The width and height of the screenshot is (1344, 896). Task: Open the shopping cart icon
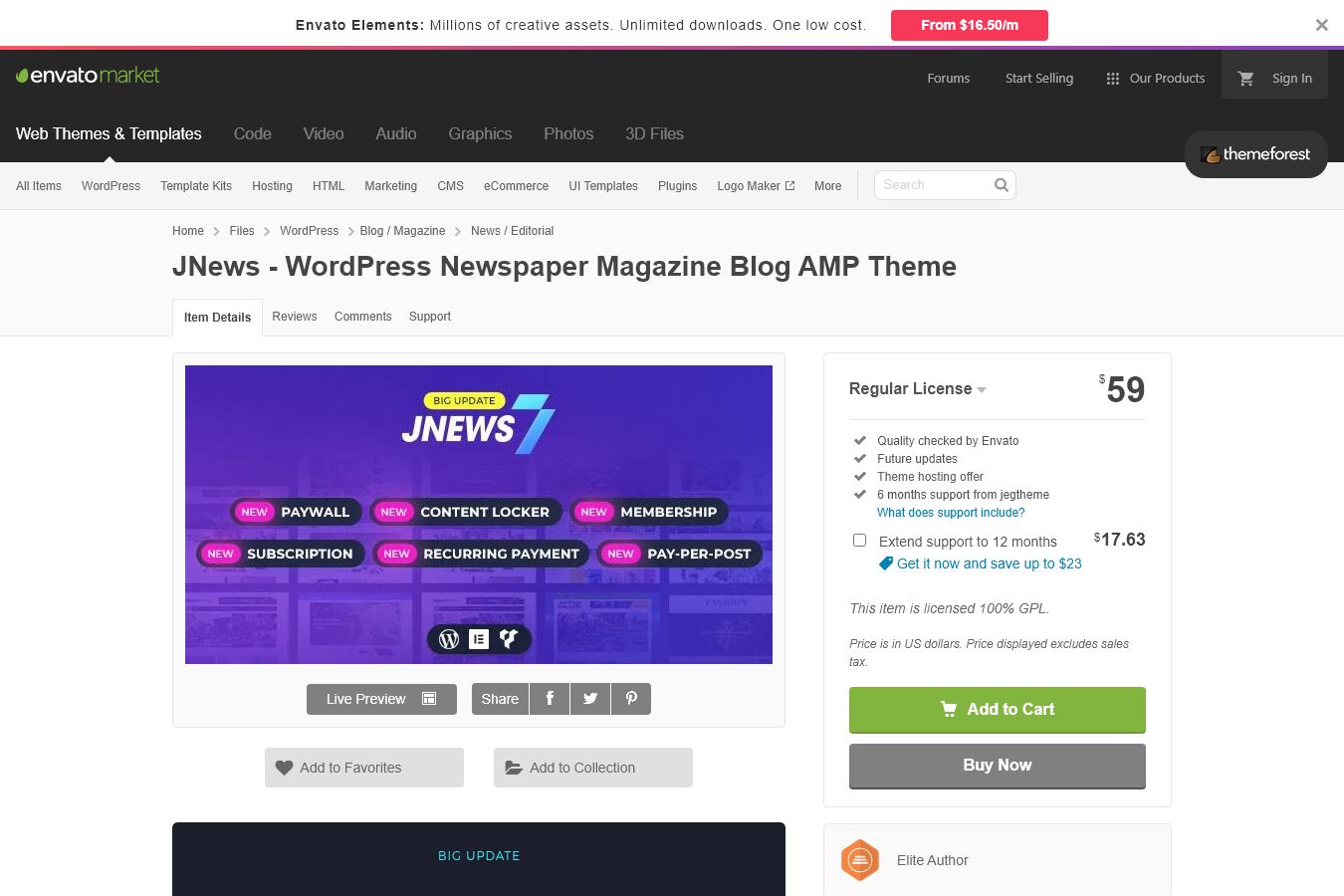coord(1245,78)
